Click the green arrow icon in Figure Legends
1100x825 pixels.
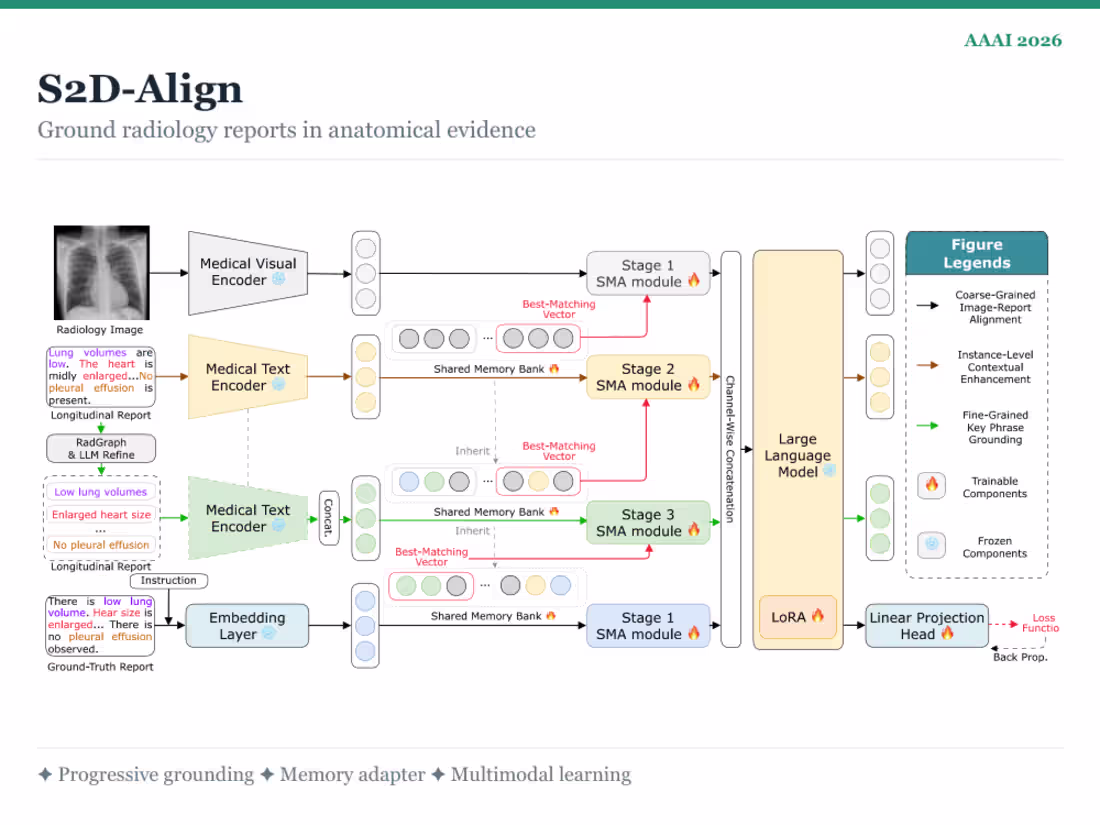(x=927, y=426)
